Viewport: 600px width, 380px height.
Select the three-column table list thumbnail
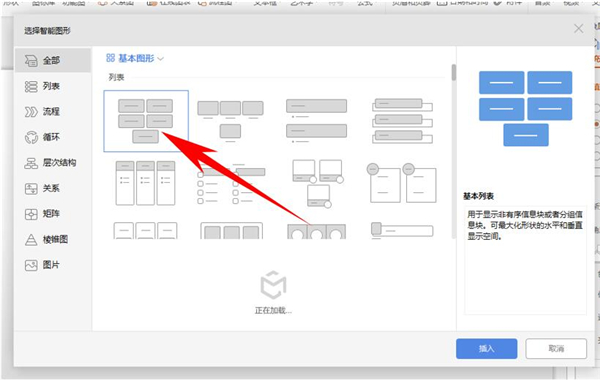145,183
